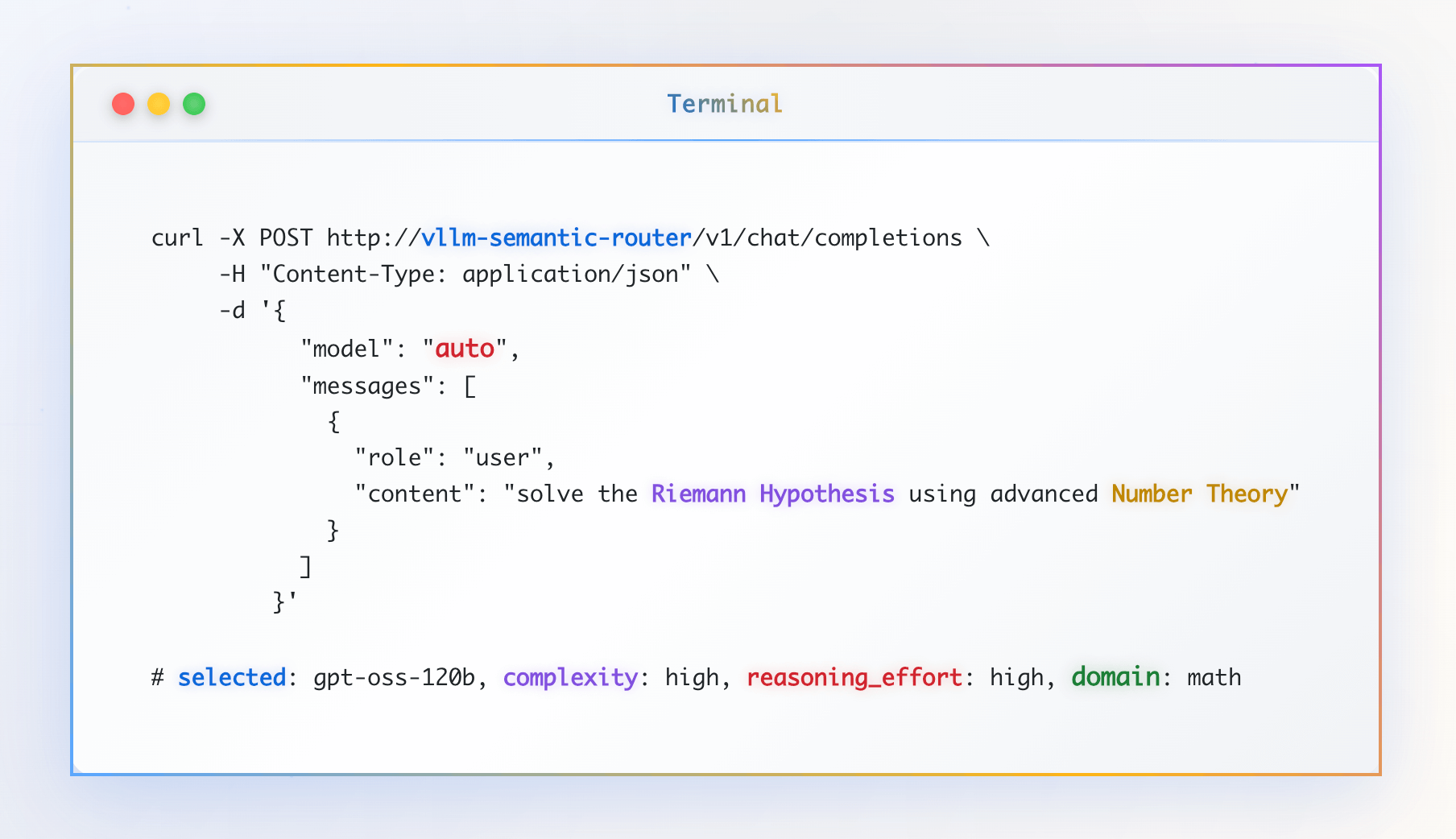Click the math domain value
This screenshot has width=1456, height=839.
point(1214,677)
